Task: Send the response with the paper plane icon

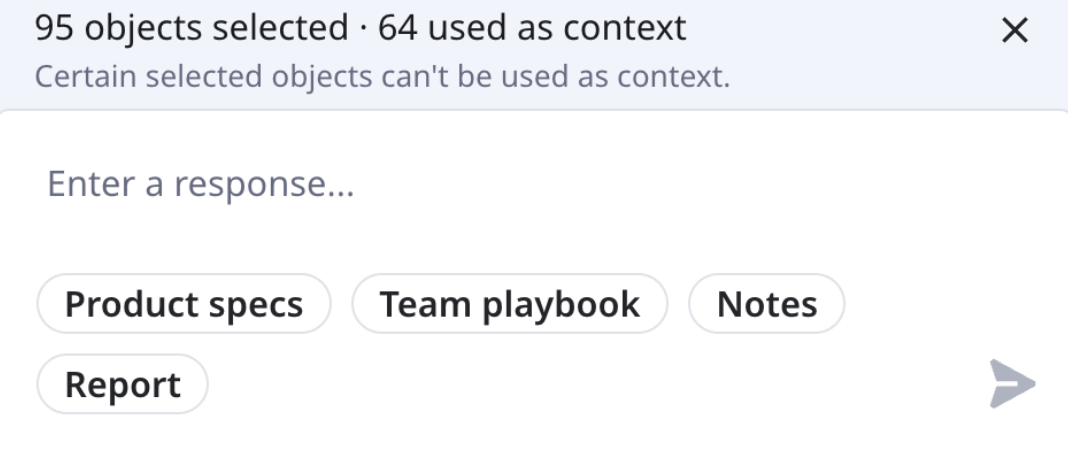Action: pyautogui.click(x=1012, y=384)
